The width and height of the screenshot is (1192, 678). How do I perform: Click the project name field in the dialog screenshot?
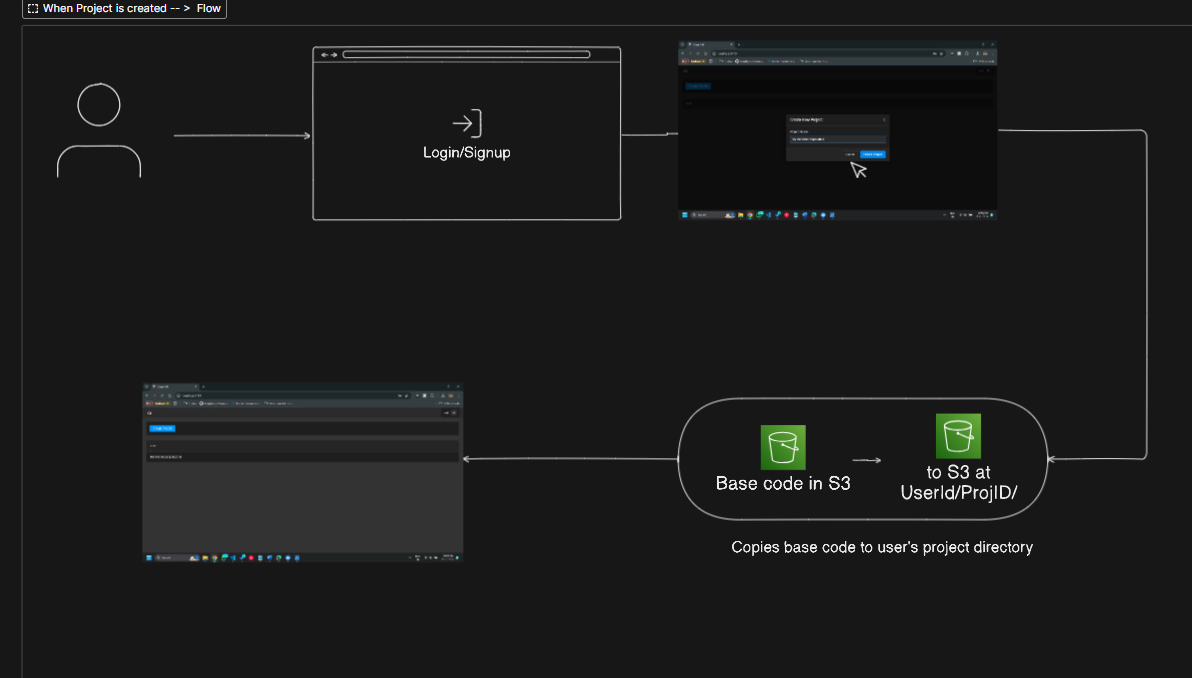837,139
